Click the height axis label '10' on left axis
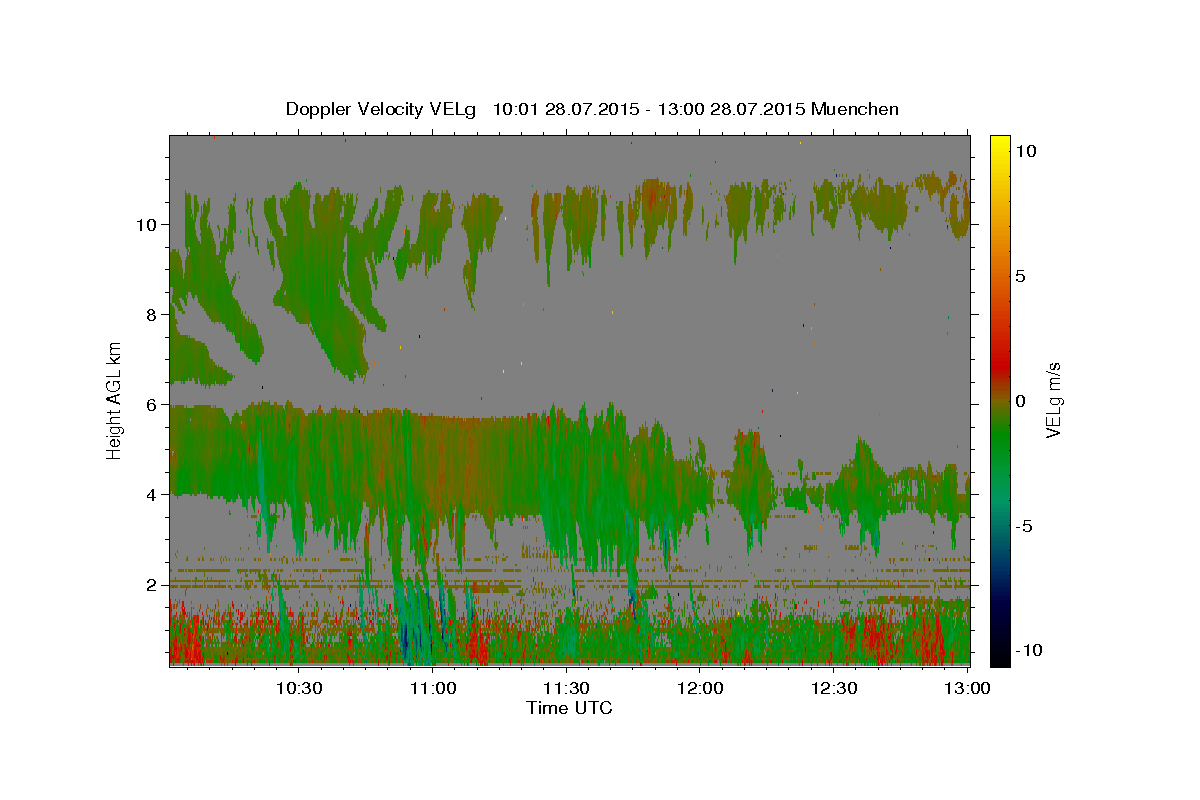 [x=148, y=225]
